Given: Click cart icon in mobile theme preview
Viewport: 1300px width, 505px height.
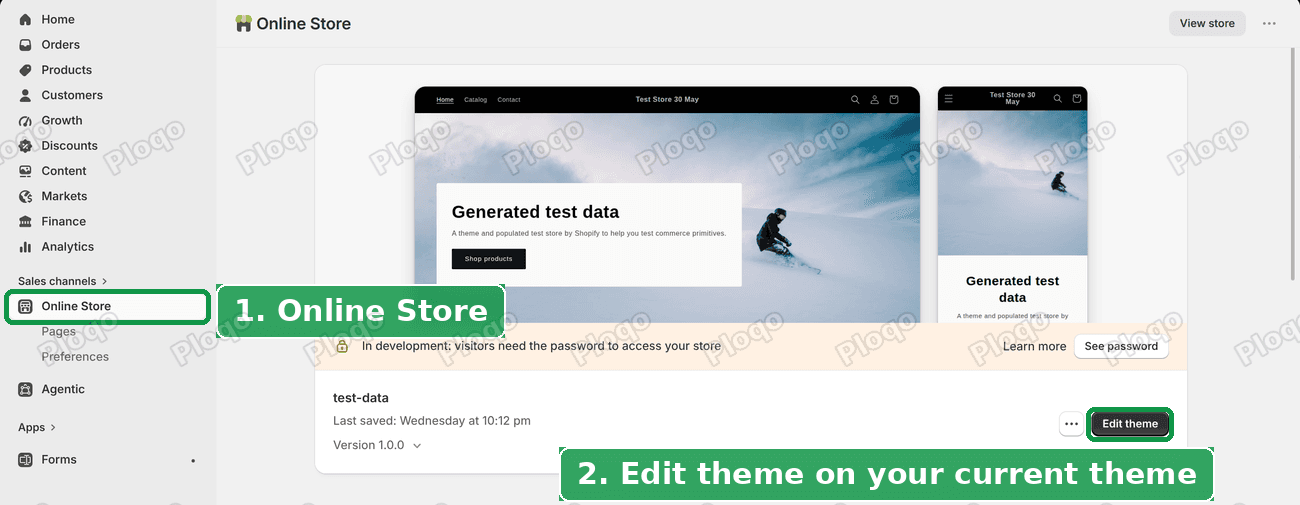Looking at the screenshot, I should (x=1077, y=98).
